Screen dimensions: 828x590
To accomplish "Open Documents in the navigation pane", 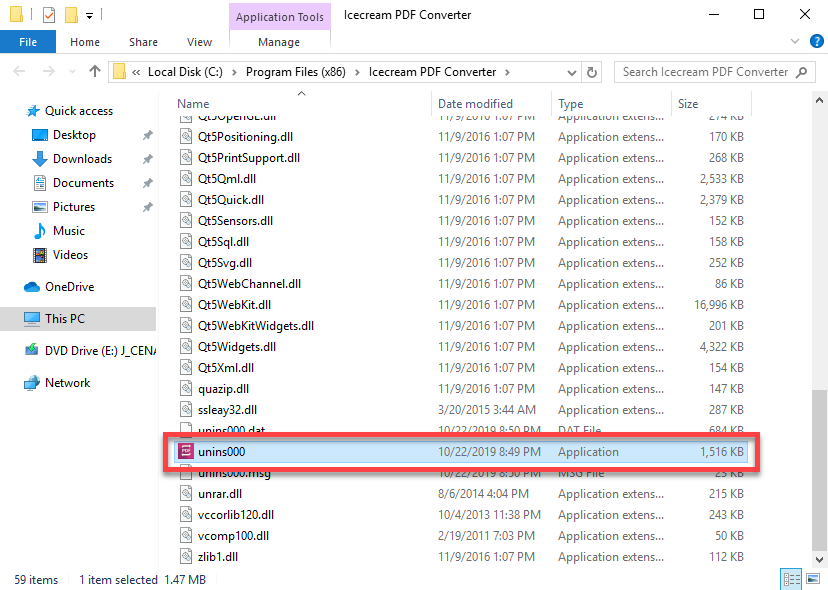I will point(83,183).
